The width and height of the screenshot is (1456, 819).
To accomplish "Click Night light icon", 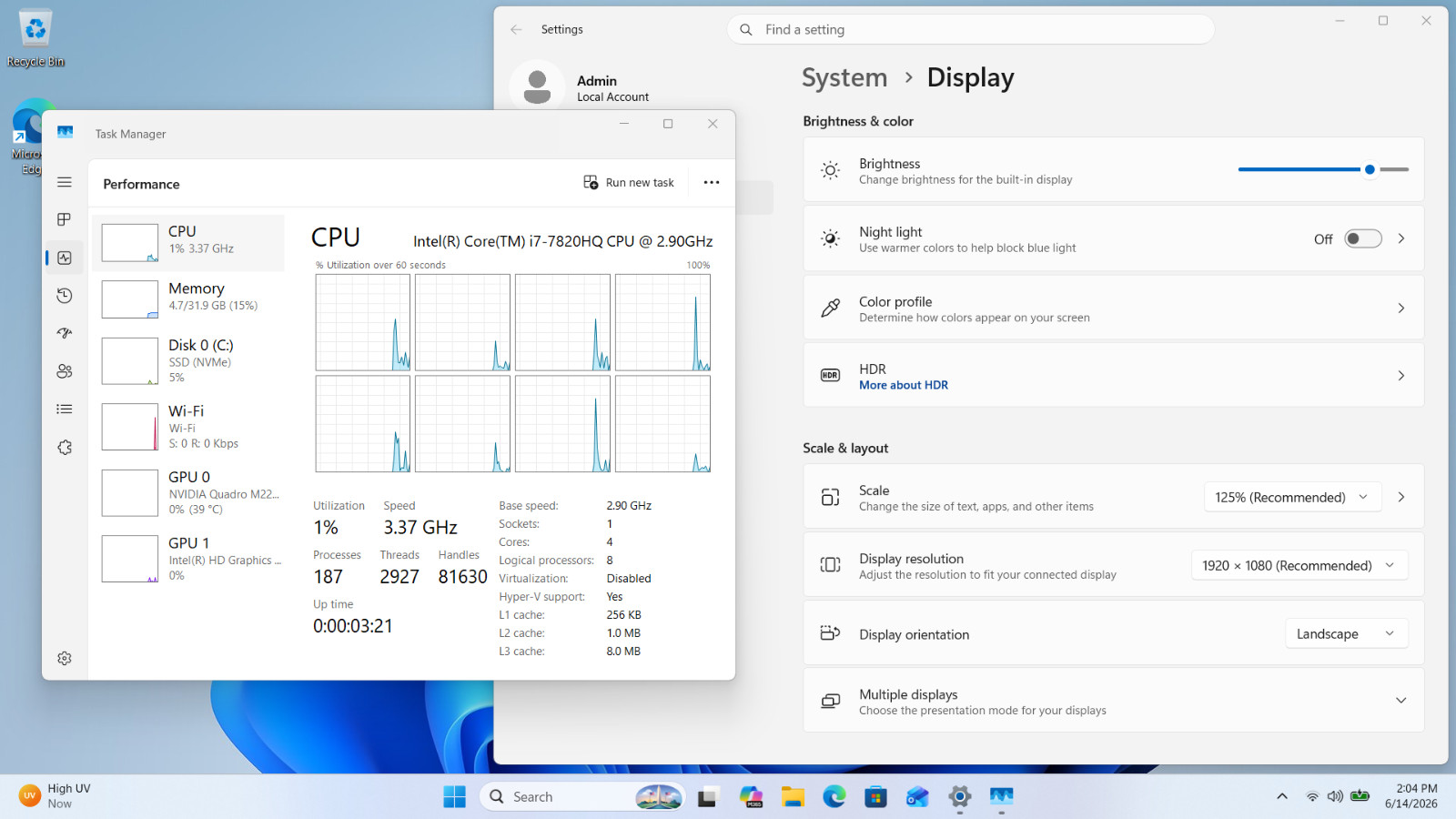I will (830, 238).
